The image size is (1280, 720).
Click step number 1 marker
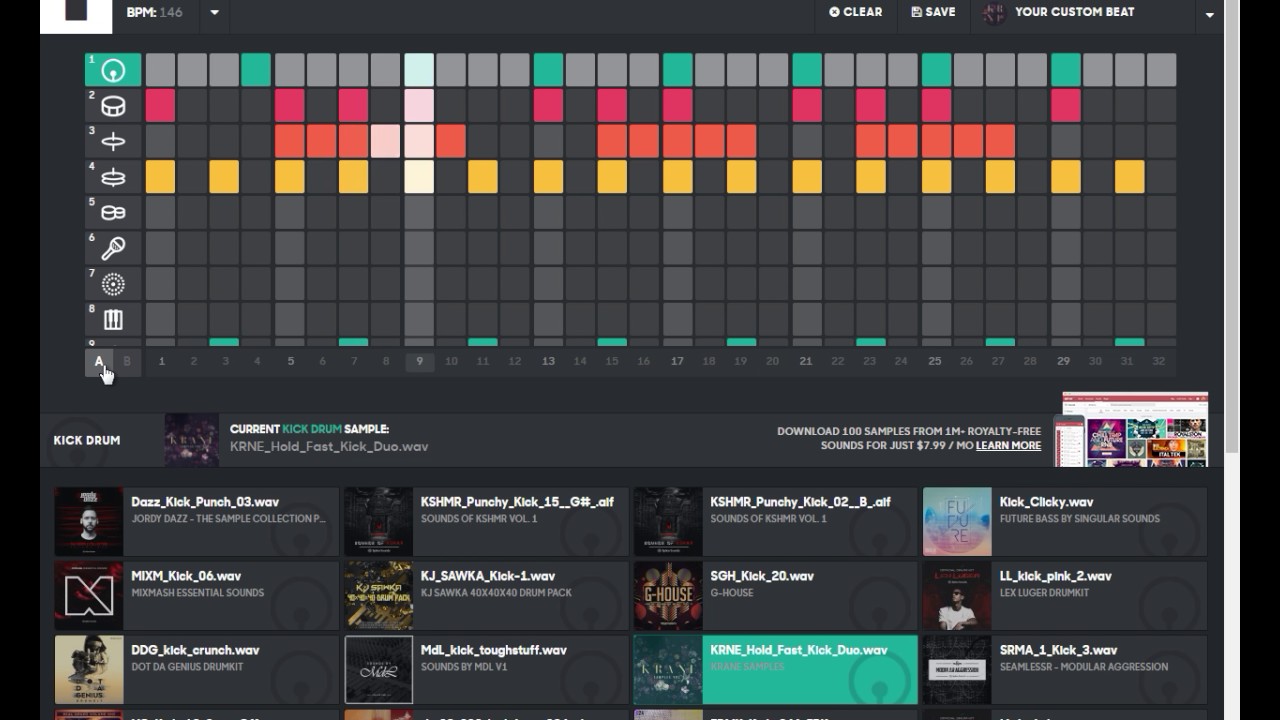click(x=162, y=361)
